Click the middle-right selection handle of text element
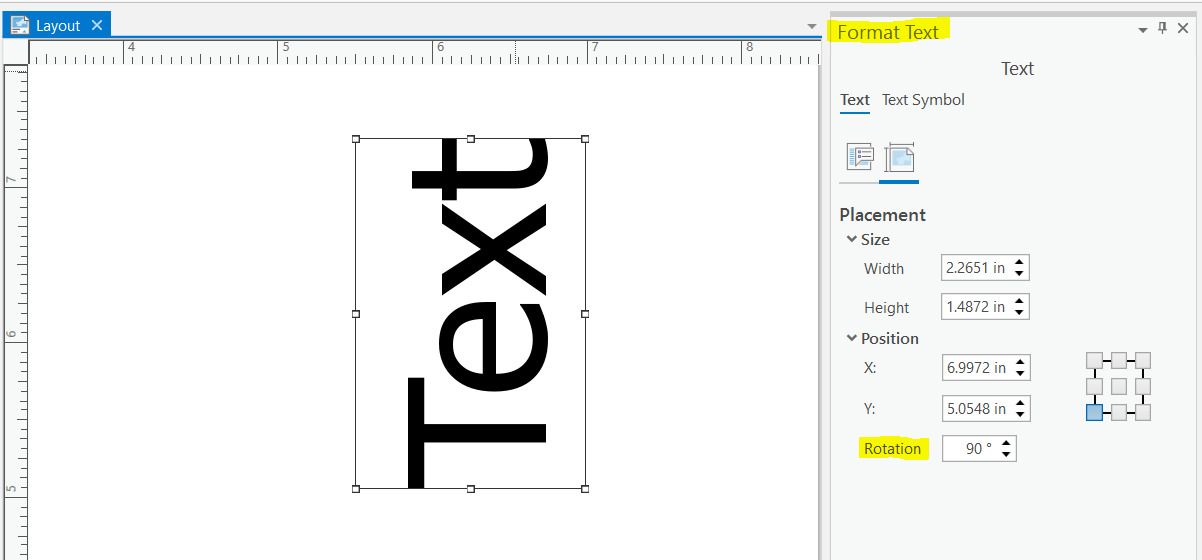This screenshot has width=1202, height=560. pos(585,314)
